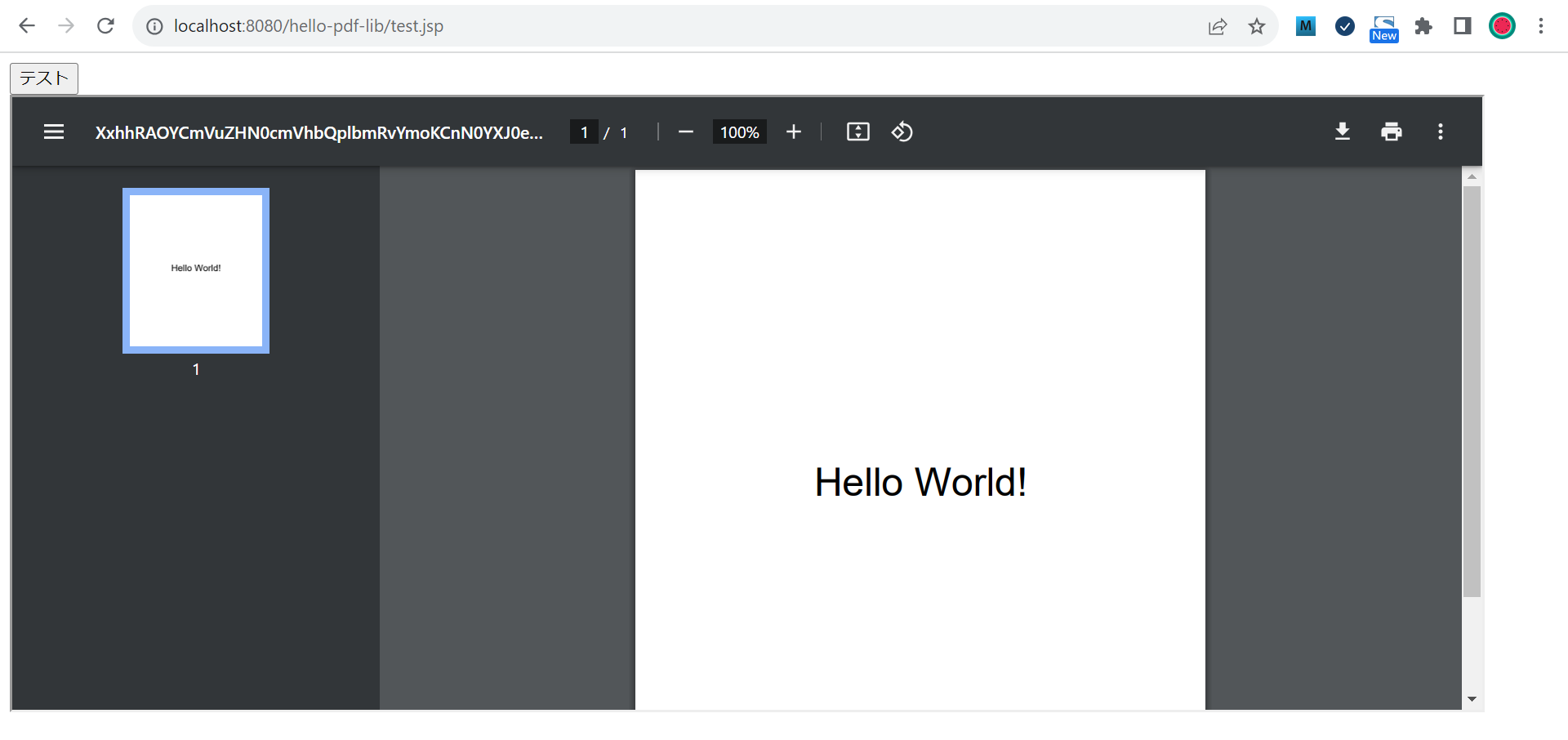Click the PDF scroll up arrow
The image size is (1568, 740).
click(x=1472, y=176)
